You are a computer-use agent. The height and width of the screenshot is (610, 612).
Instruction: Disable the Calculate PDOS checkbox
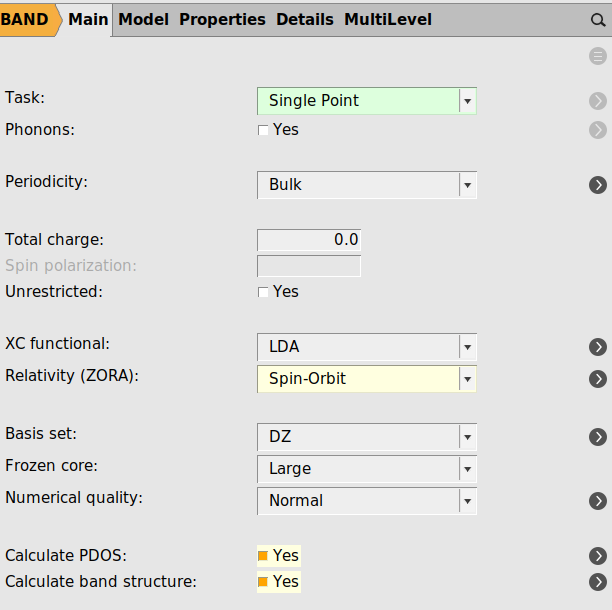click(263, 556)
